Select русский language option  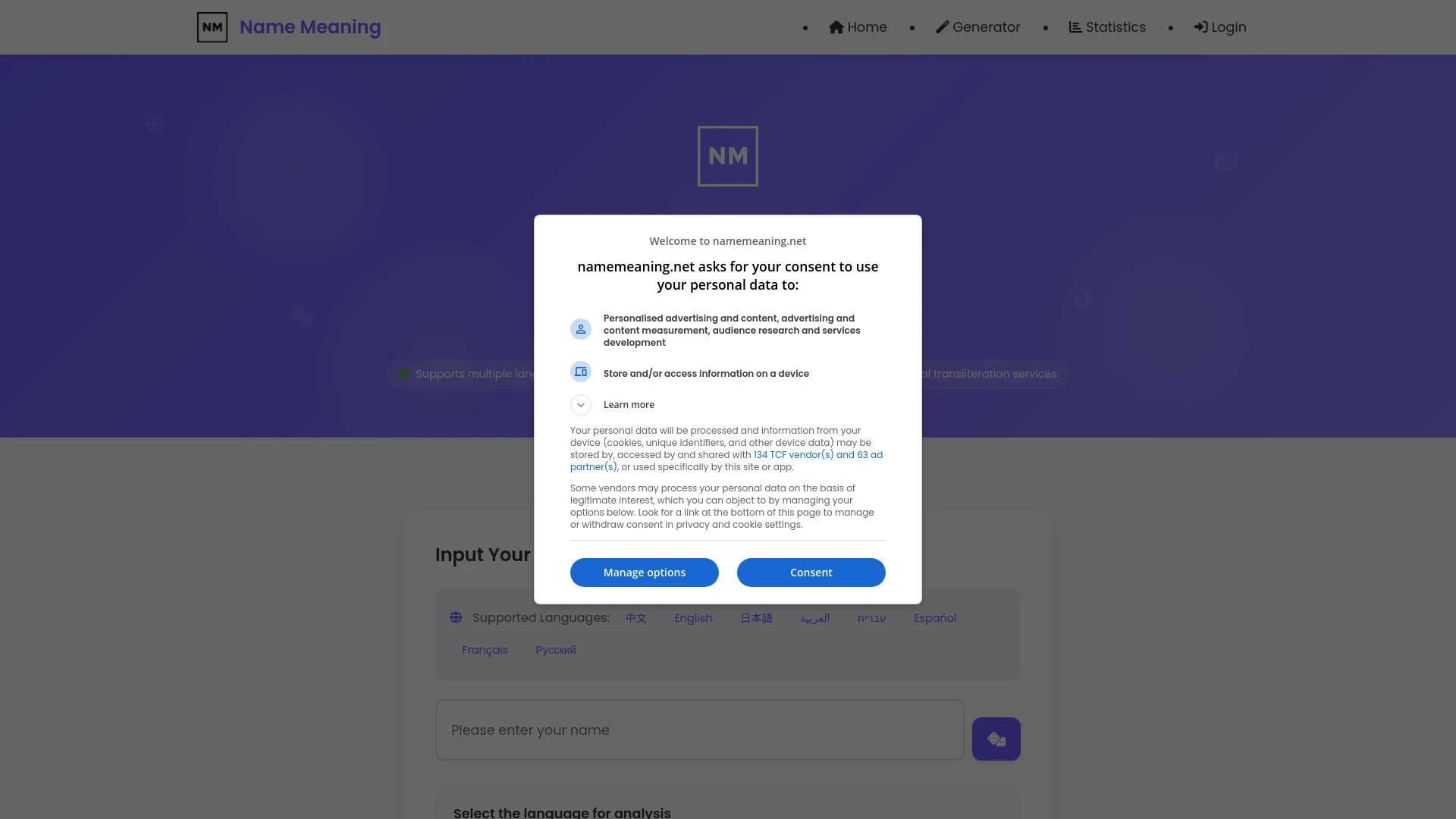pyautogui.click(x=555, y=649)
